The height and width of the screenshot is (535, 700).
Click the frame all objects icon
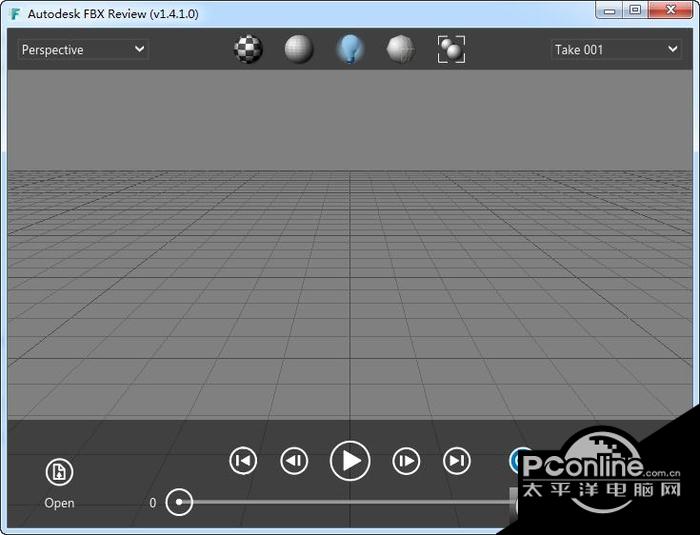pyautogui.click(x=451, y=49)
